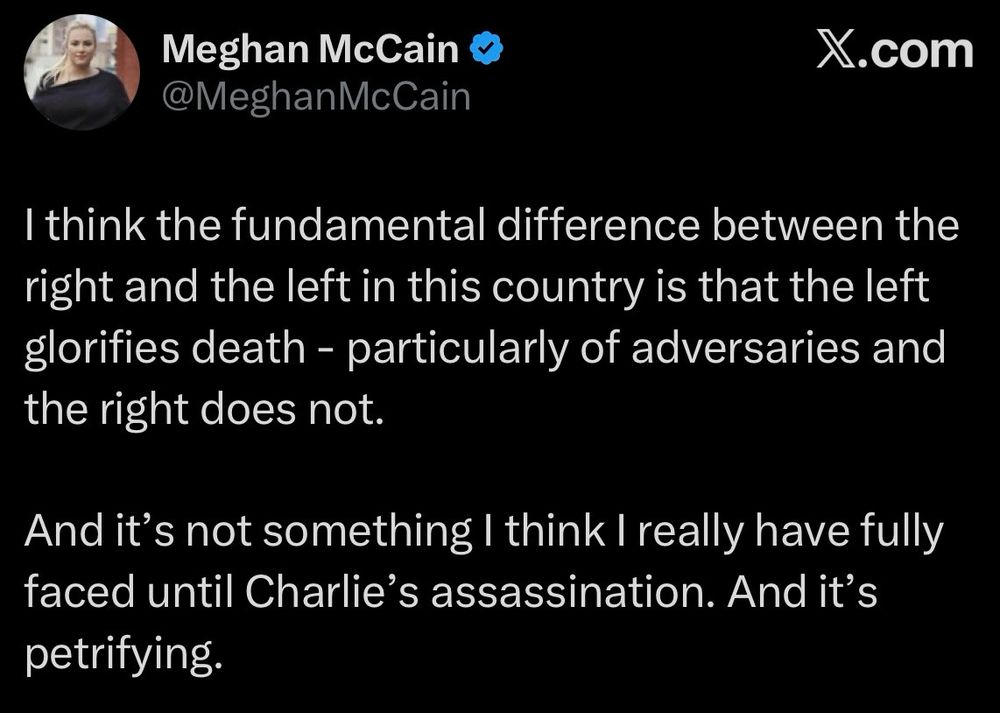Click the word "really" in the tweet

(690, 531)
